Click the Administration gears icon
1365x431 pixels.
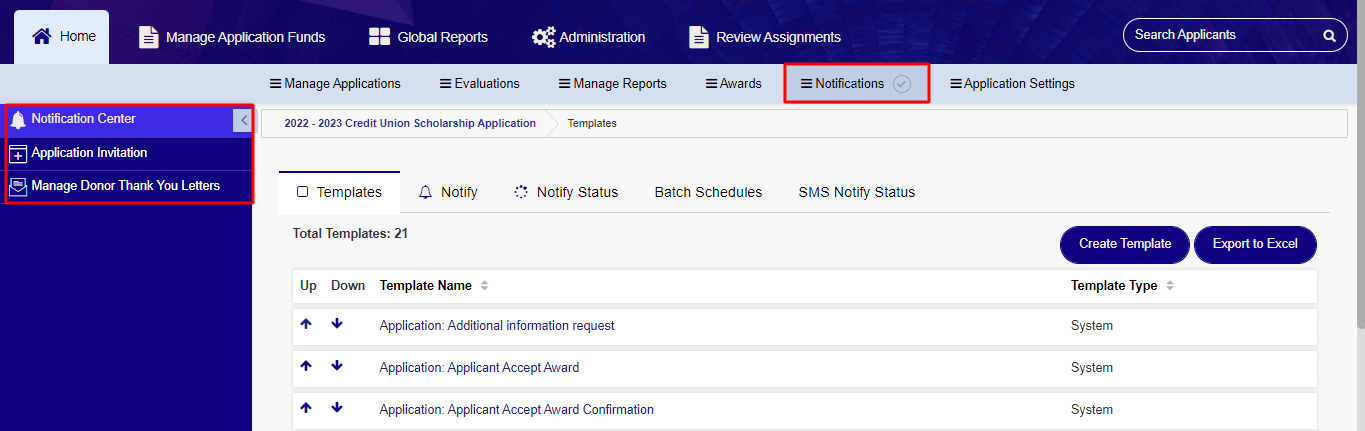(543, 37)
